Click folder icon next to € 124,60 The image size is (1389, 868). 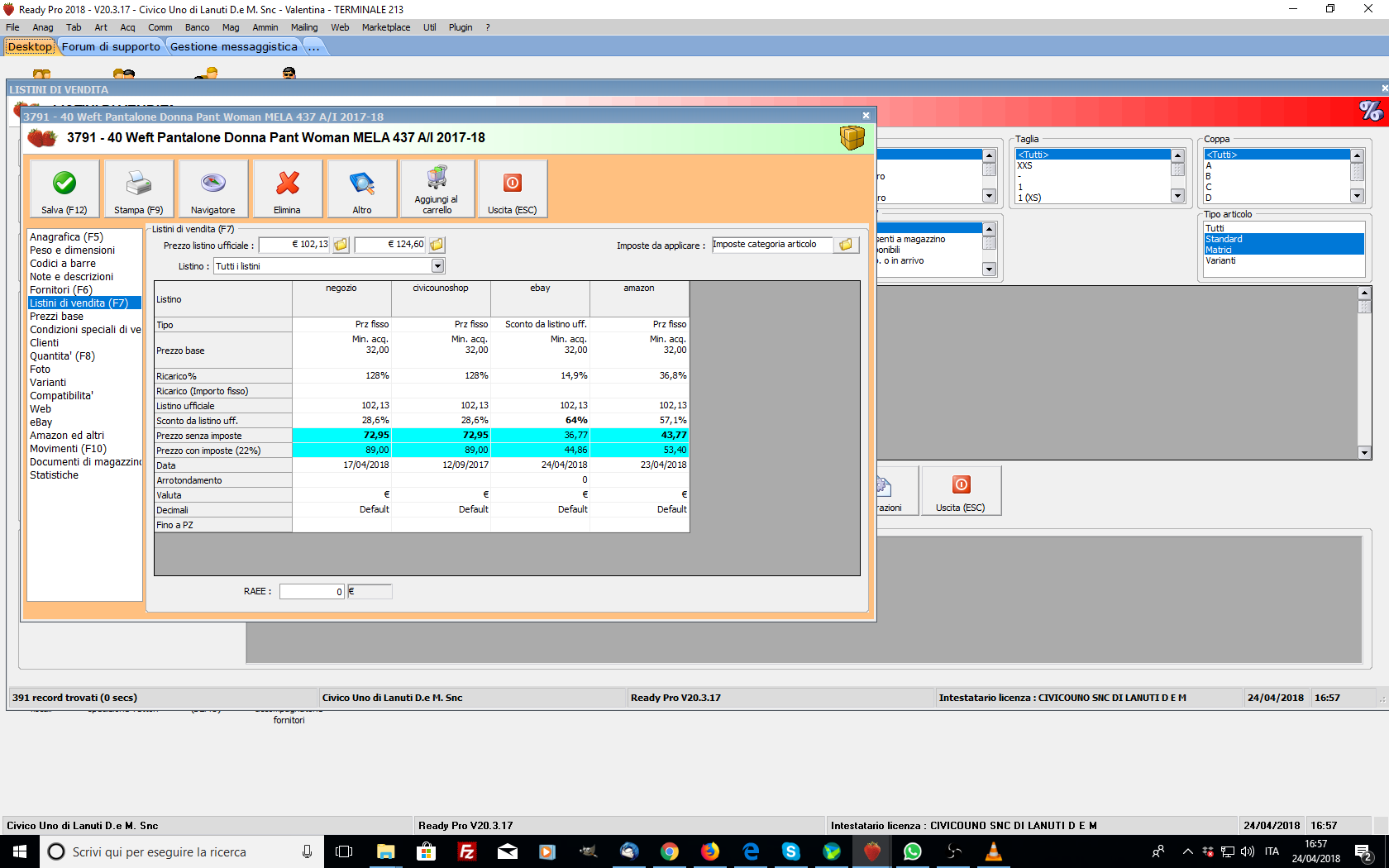(x=437, y=245)
